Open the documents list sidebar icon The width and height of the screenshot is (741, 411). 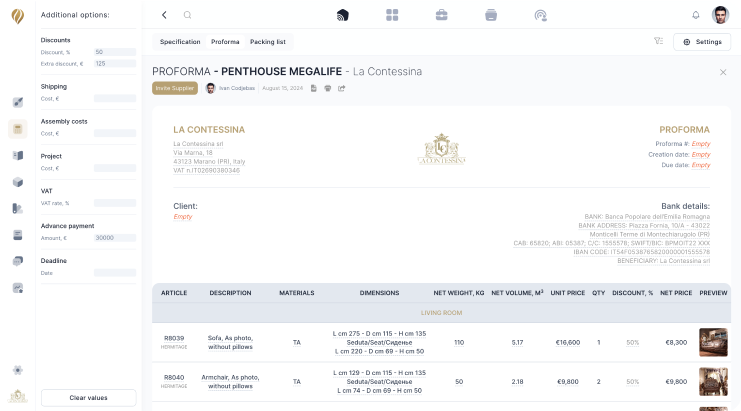[x=17, y=235]
